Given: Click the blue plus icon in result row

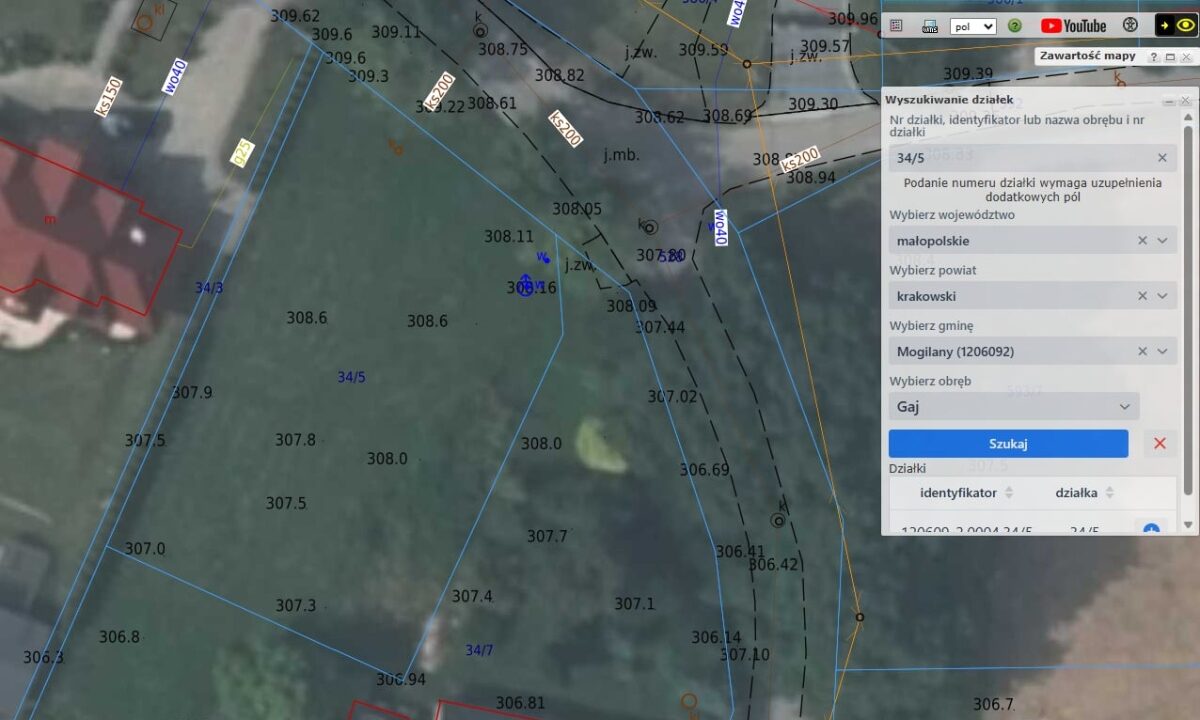Looking at the screenshot, I should pos(1151,529).
